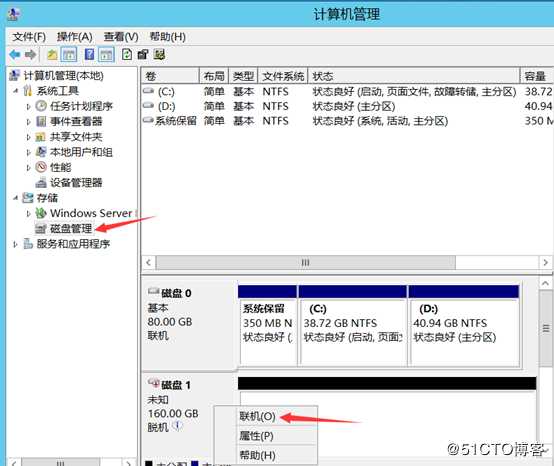Collapse the 系统工具 tree node
The height and width of the screenshot is (466, 554).
pyautogui.click(x=16, y=91)
